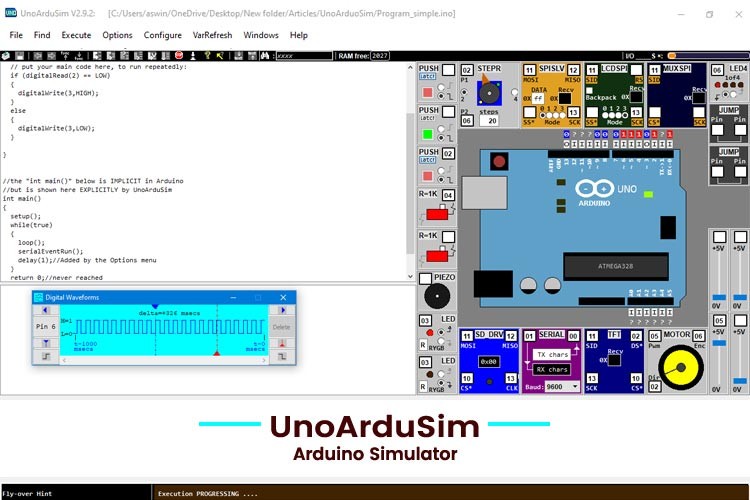This screenshot has height=500, width=750.
Task: Select Mode 3 radio in LCDSPI
Action: (x=625, y=115)
